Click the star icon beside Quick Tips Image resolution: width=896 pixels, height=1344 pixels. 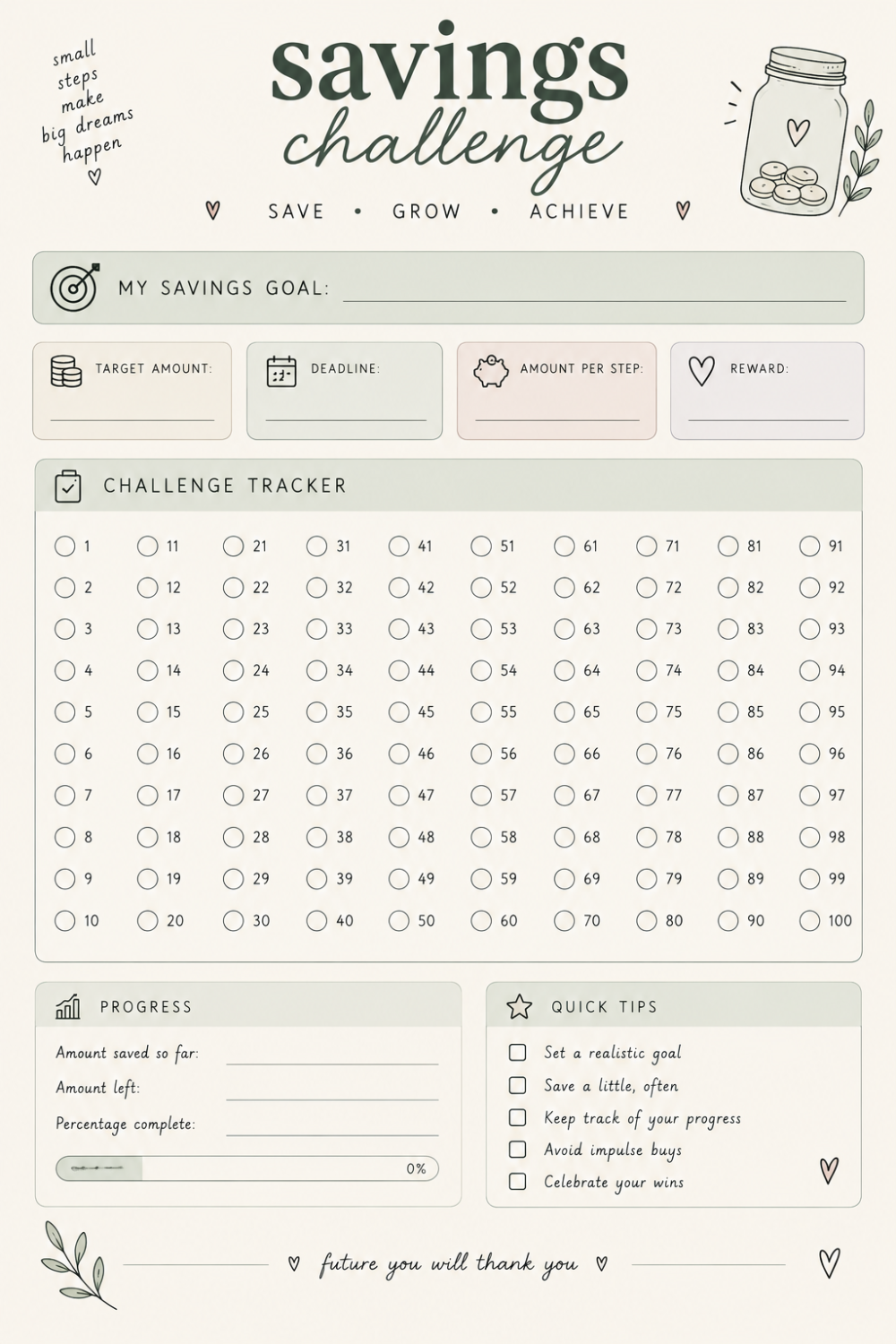click(x=519, y=1007)
